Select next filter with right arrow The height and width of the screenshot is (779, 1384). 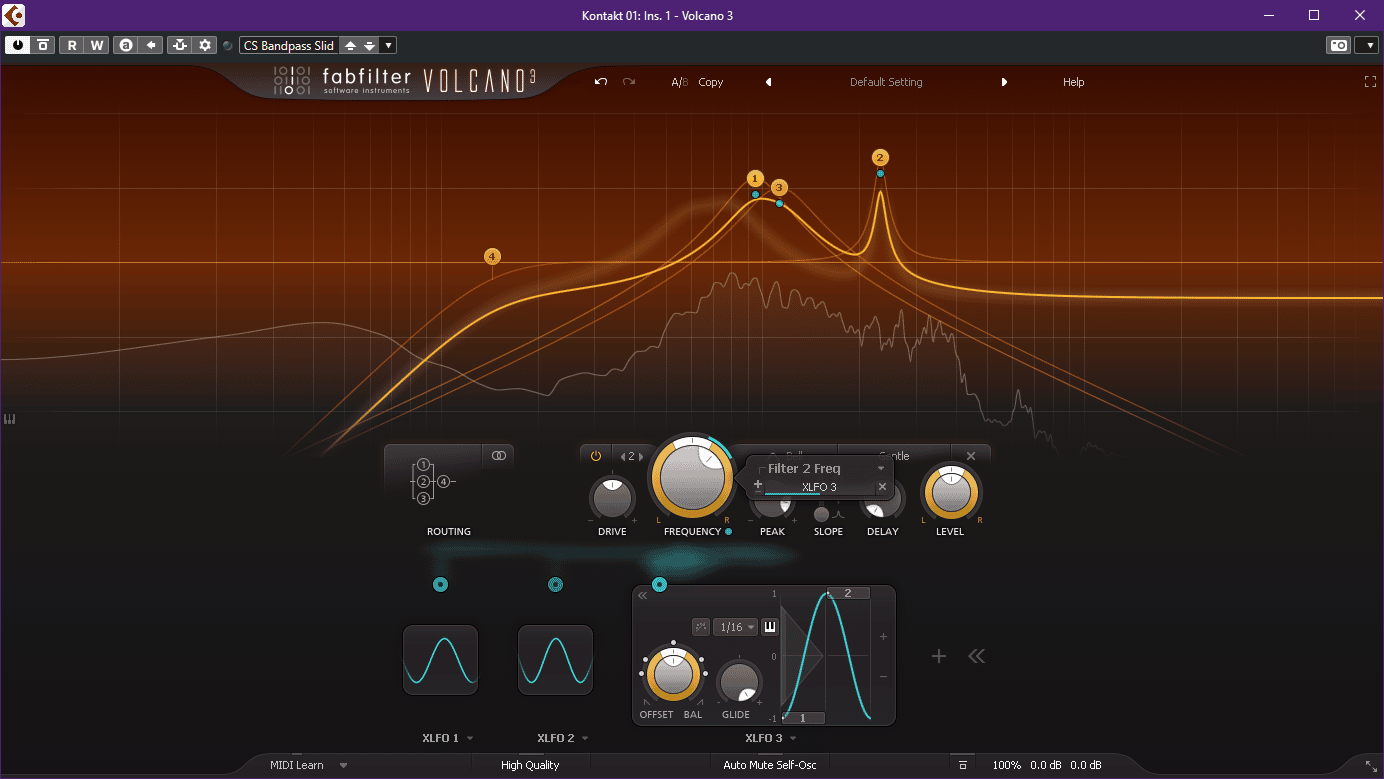640,456
